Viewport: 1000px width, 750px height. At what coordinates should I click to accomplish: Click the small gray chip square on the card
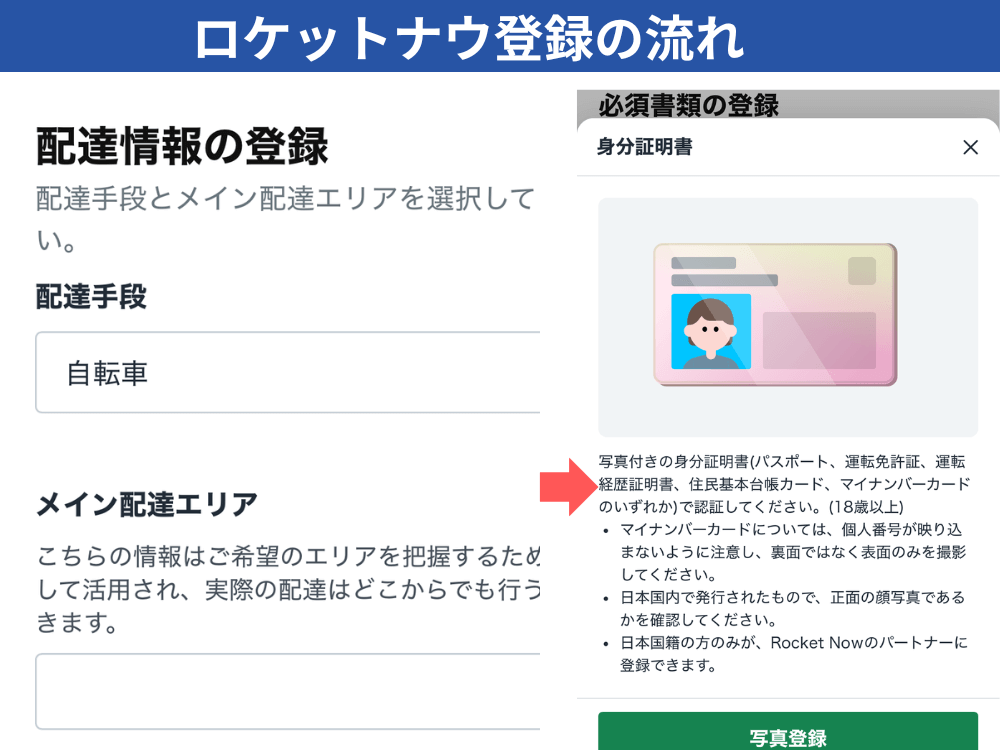tap(862, 270)
